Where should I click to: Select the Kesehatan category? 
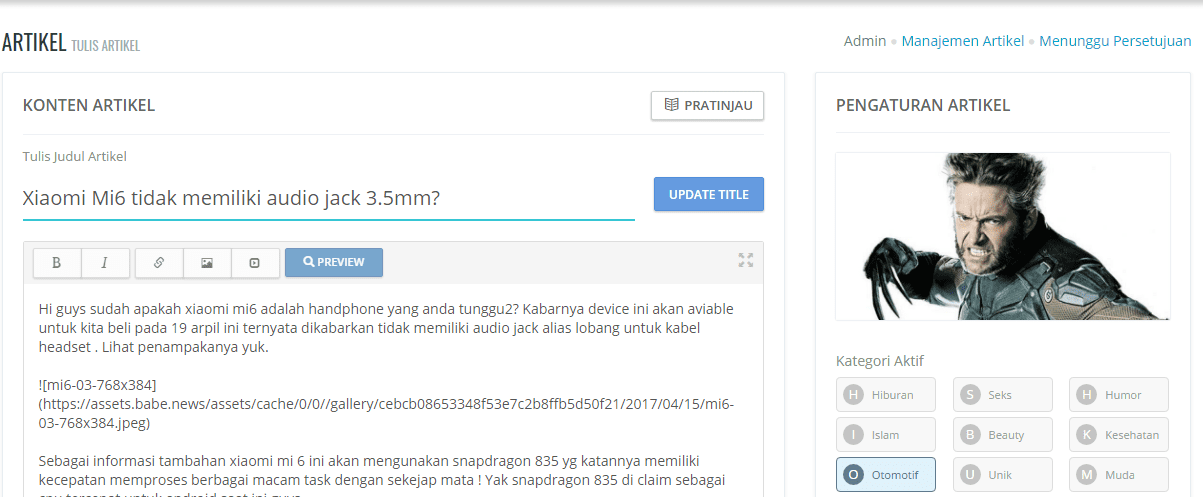pos(1119,435)
